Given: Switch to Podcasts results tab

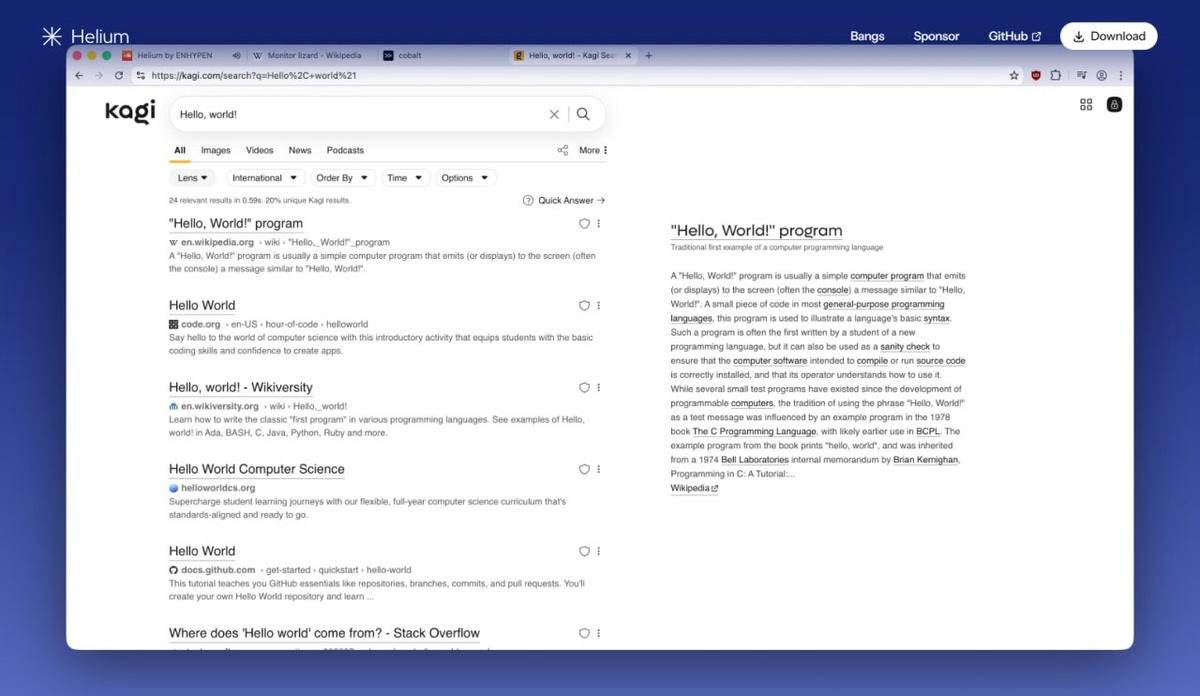Looking at the screenshot, I should tap(345, 150).
